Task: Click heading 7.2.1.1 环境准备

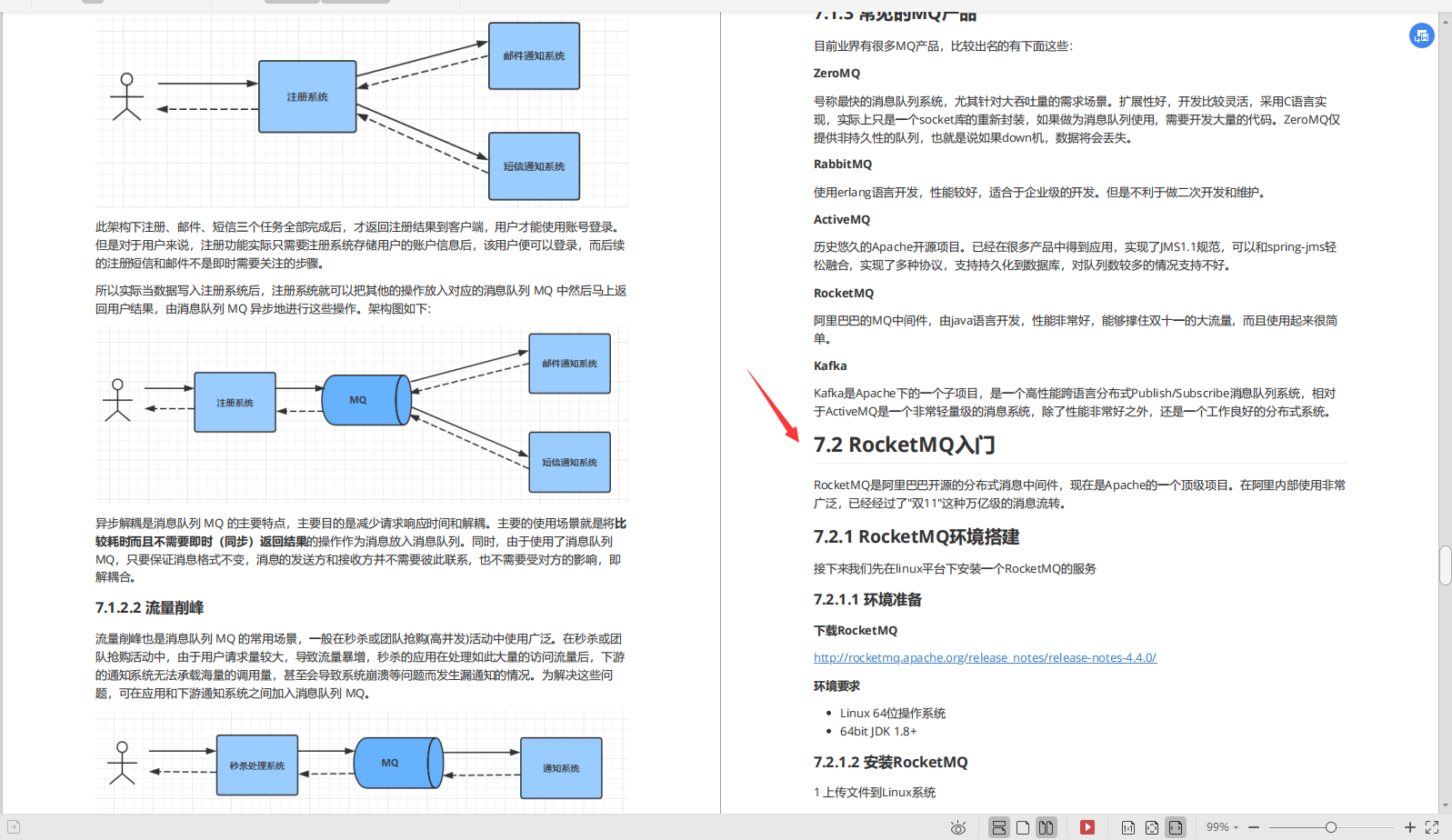Action: 867,599
